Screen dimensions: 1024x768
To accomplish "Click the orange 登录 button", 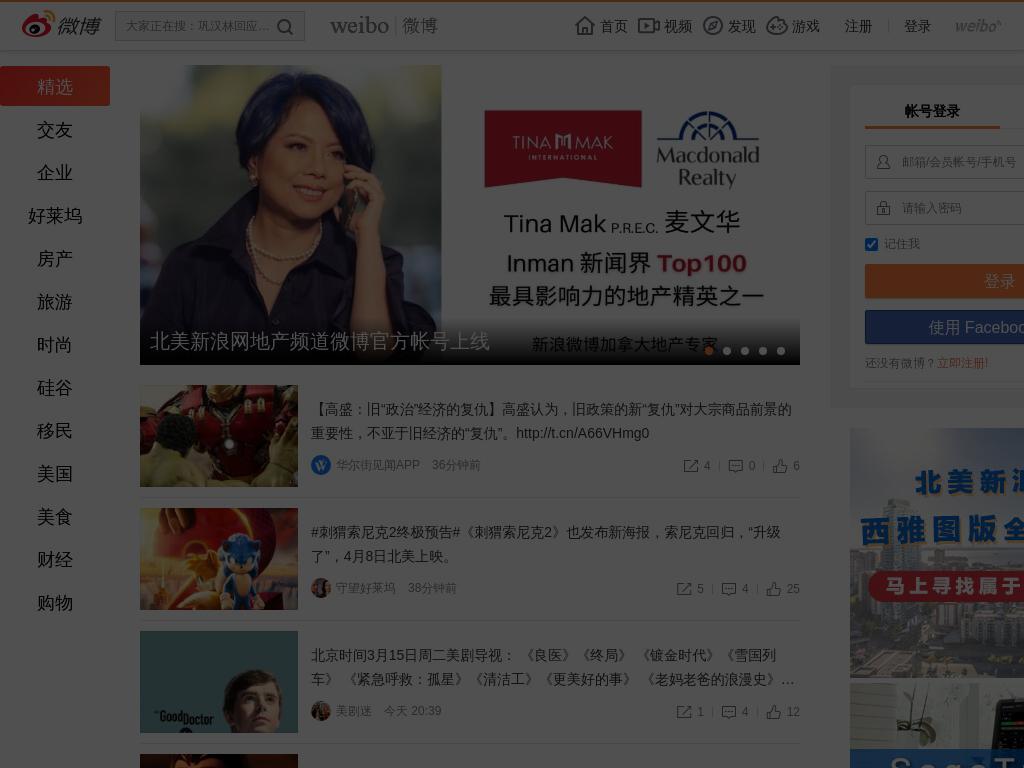I will coord(944,281).
